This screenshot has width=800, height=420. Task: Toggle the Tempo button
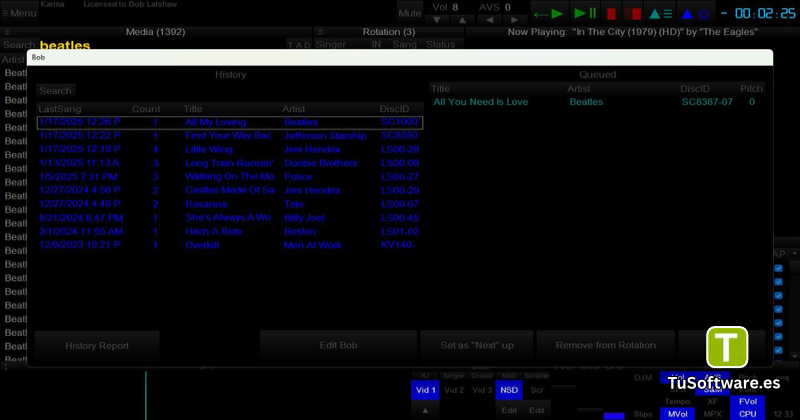point(678,402)
